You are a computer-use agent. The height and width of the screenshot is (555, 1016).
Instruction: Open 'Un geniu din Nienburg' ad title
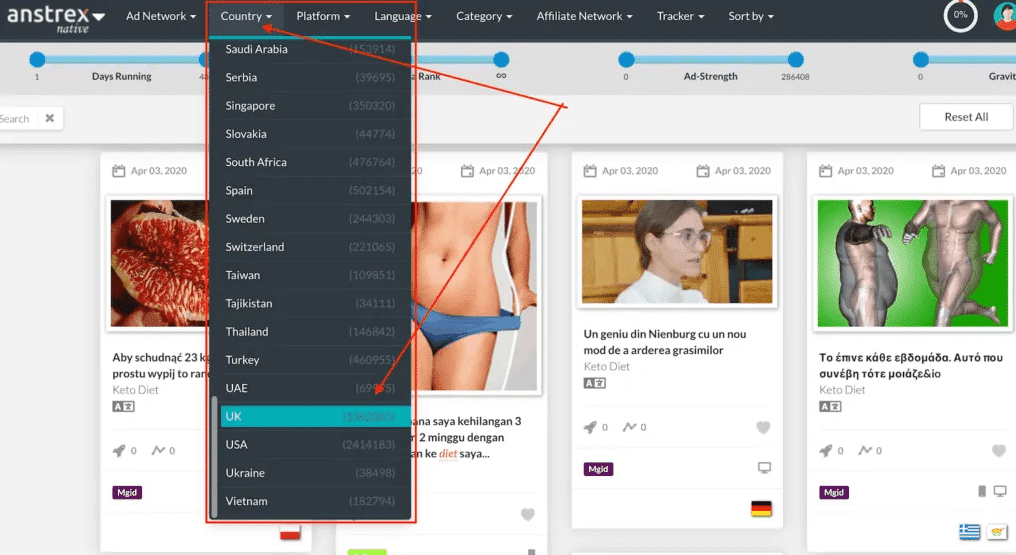665,342
